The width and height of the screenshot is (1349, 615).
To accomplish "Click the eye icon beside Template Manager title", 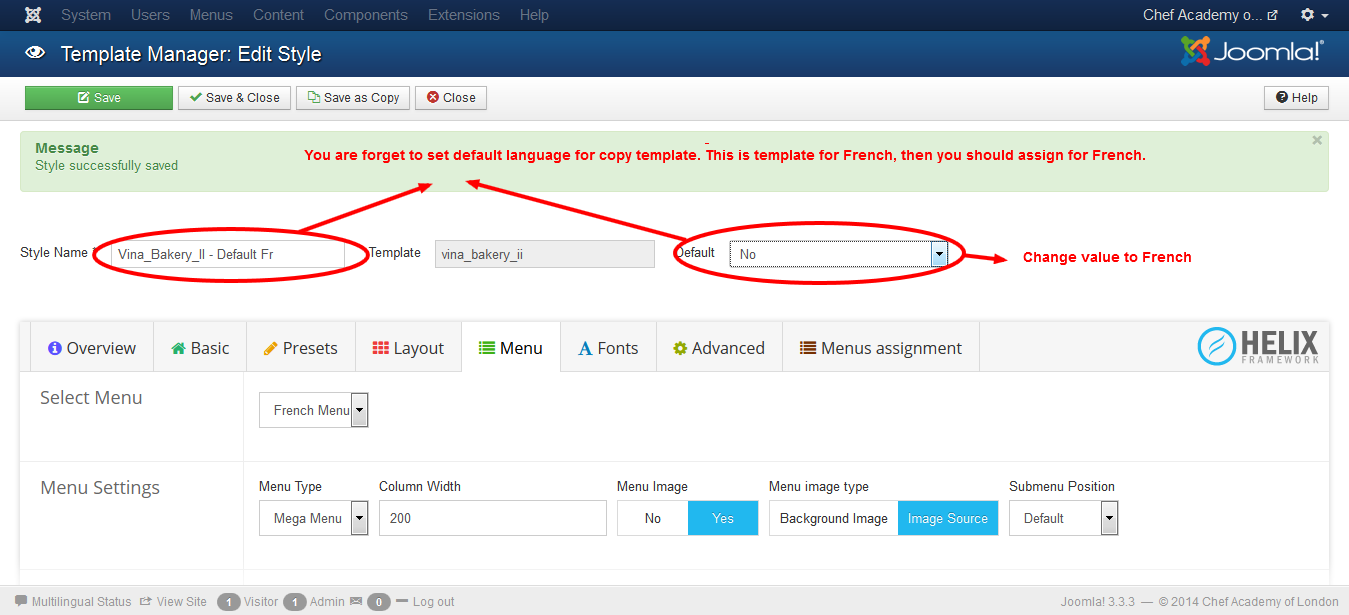I will pyautogui.click(x=35, y=53).
